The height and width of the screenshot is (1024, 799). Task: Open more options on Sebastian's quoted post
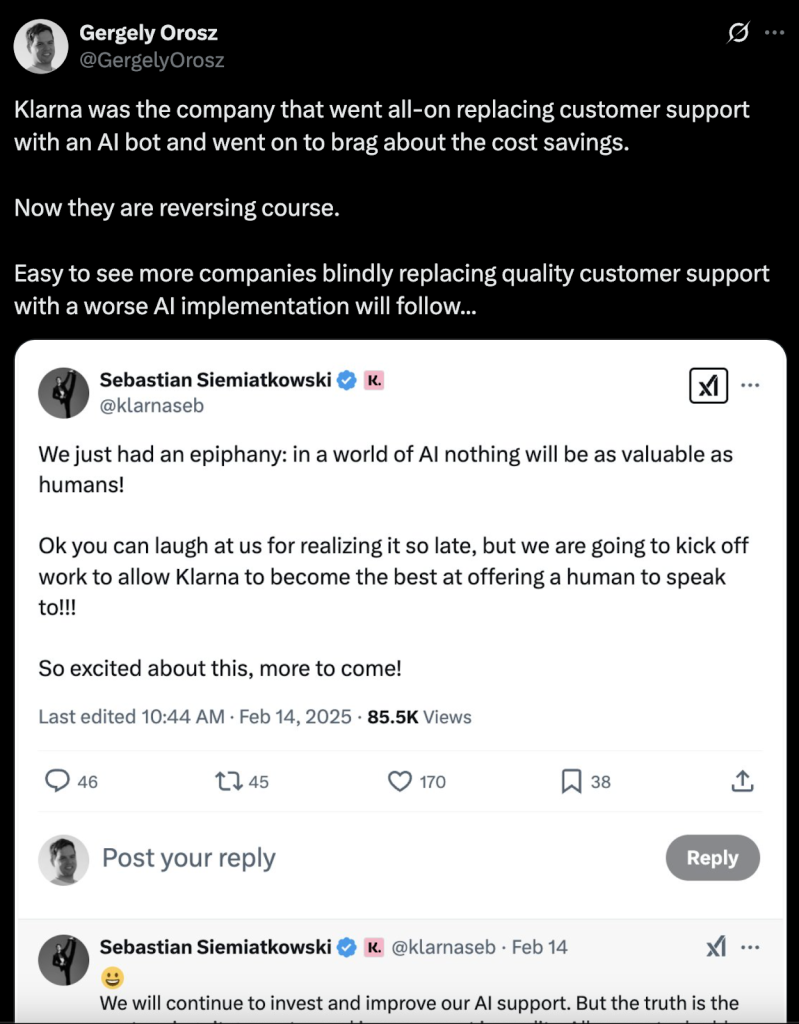click(750, 386)
